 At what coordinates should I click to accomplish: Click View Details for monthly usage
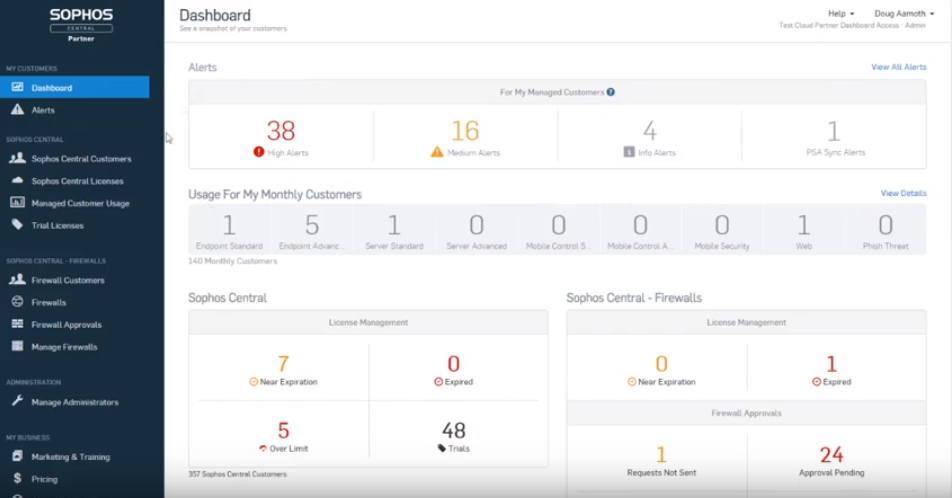tap(903, 193)
